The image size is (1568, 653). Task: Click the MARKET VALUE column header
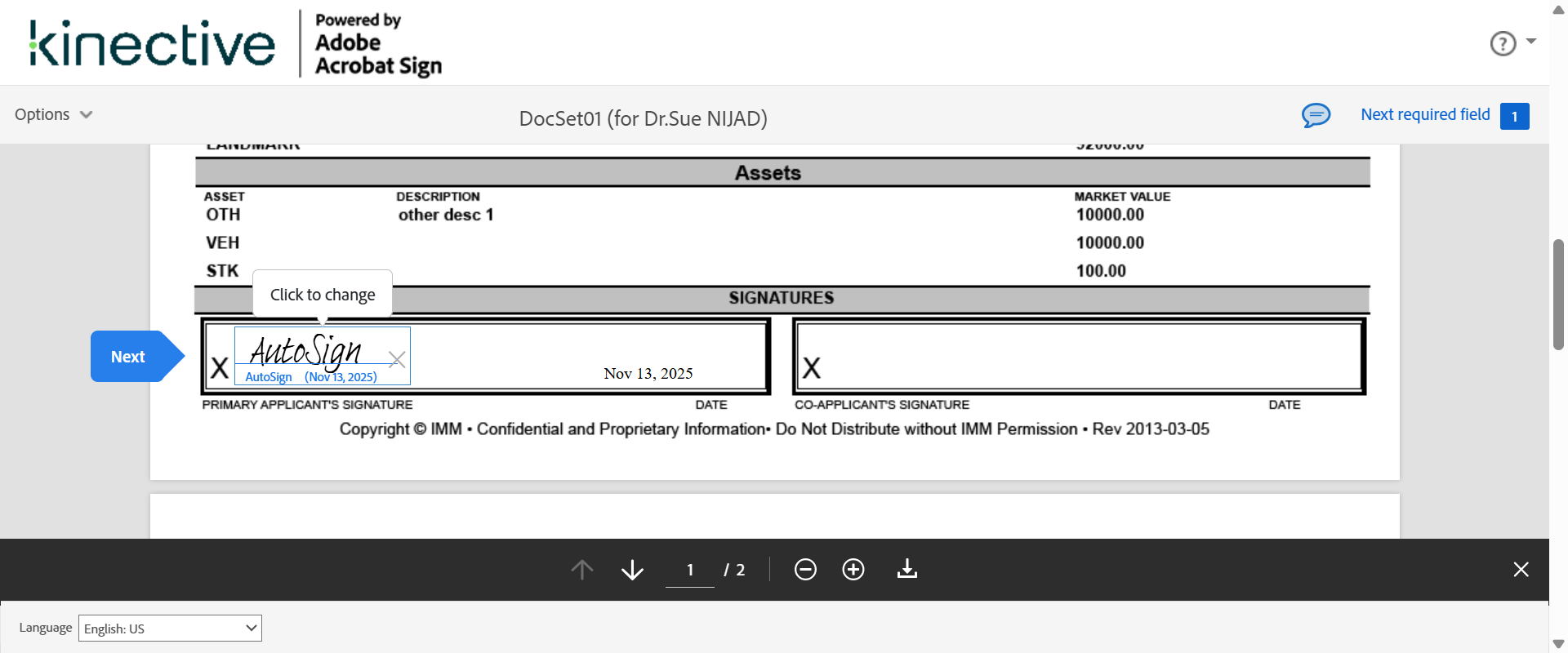(x=1122, y=197)
